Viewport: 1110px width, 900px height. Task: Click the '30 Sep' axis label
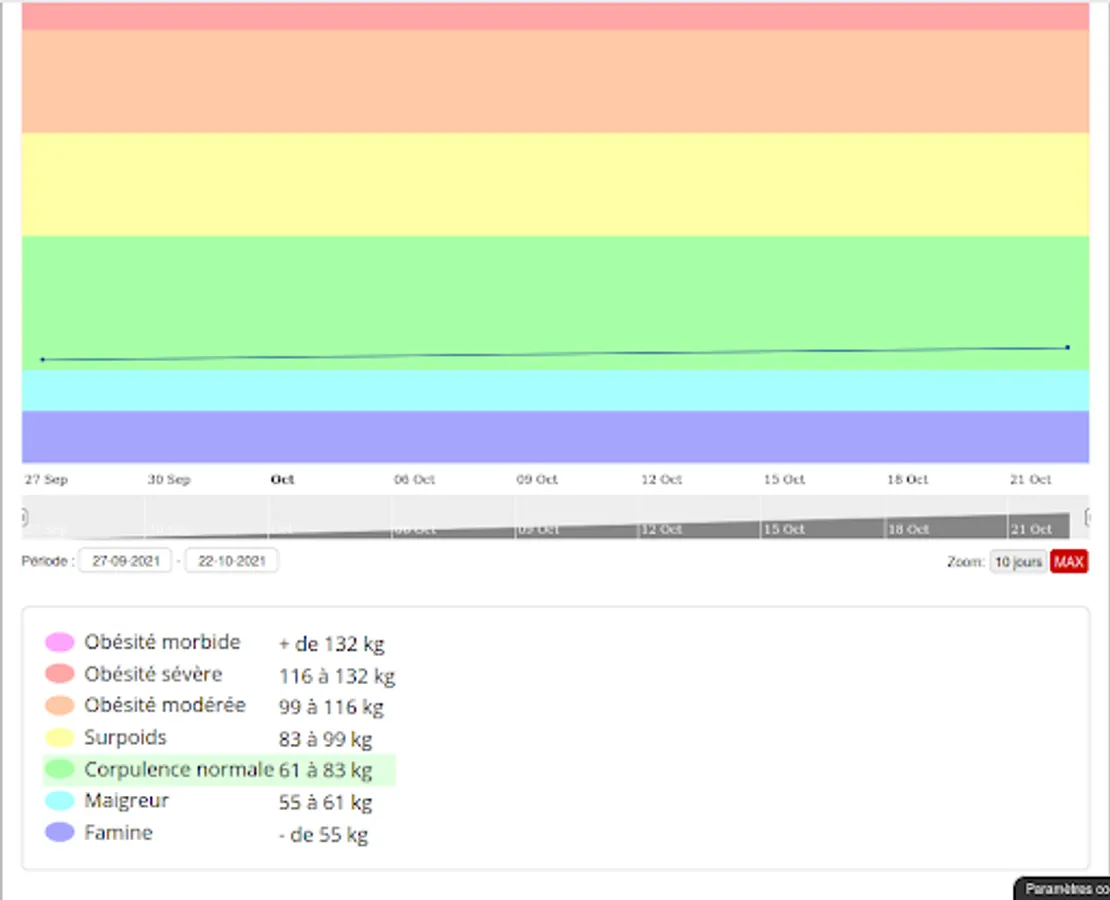(x=169, y=479)
